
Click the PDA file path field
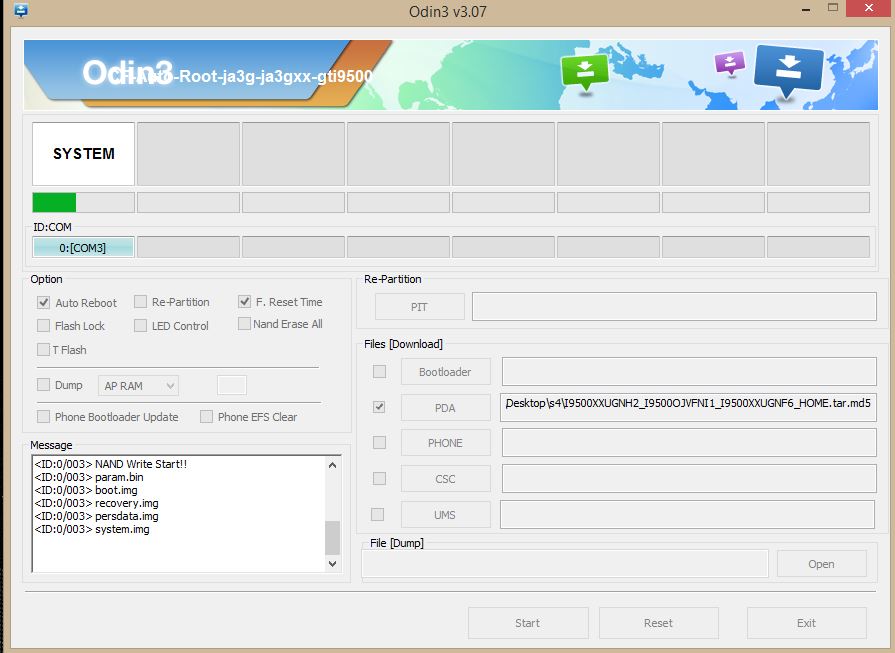point(688,407)
